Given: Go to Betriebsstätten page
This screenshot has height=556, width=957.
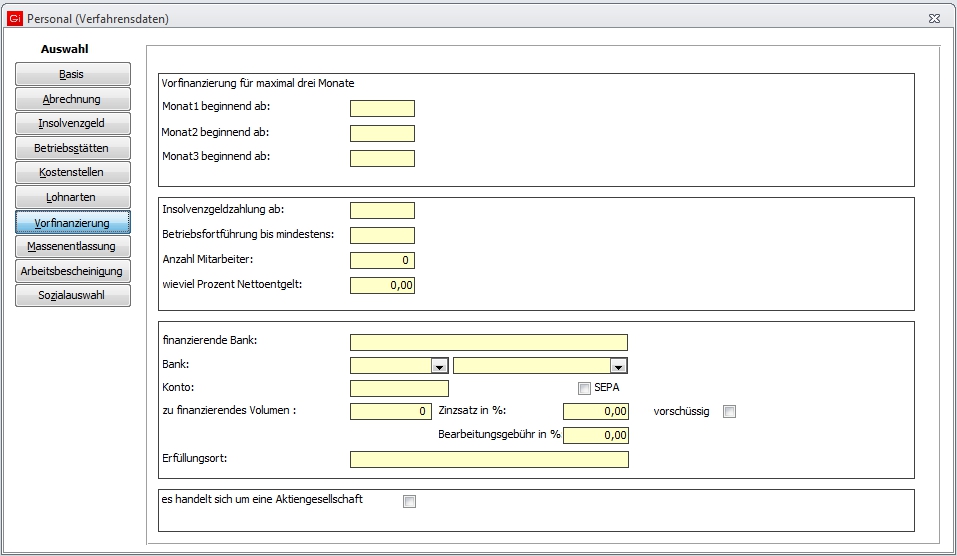Looking at the screenshot, I should pyautogui.click(x=72, y=149).
